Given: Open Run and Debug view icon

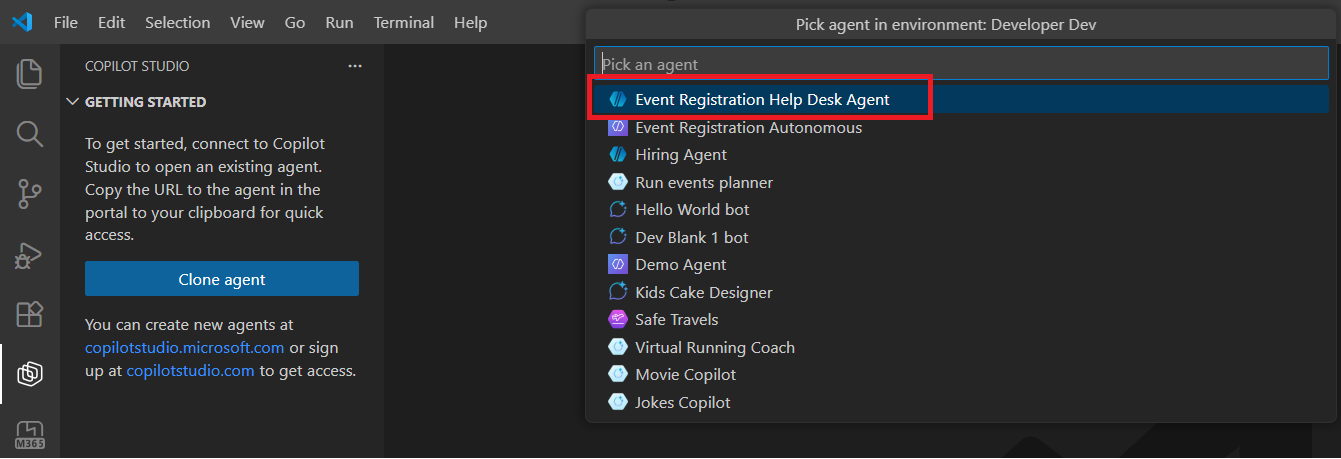Looking at the screenshot, I should click(30, 254).
